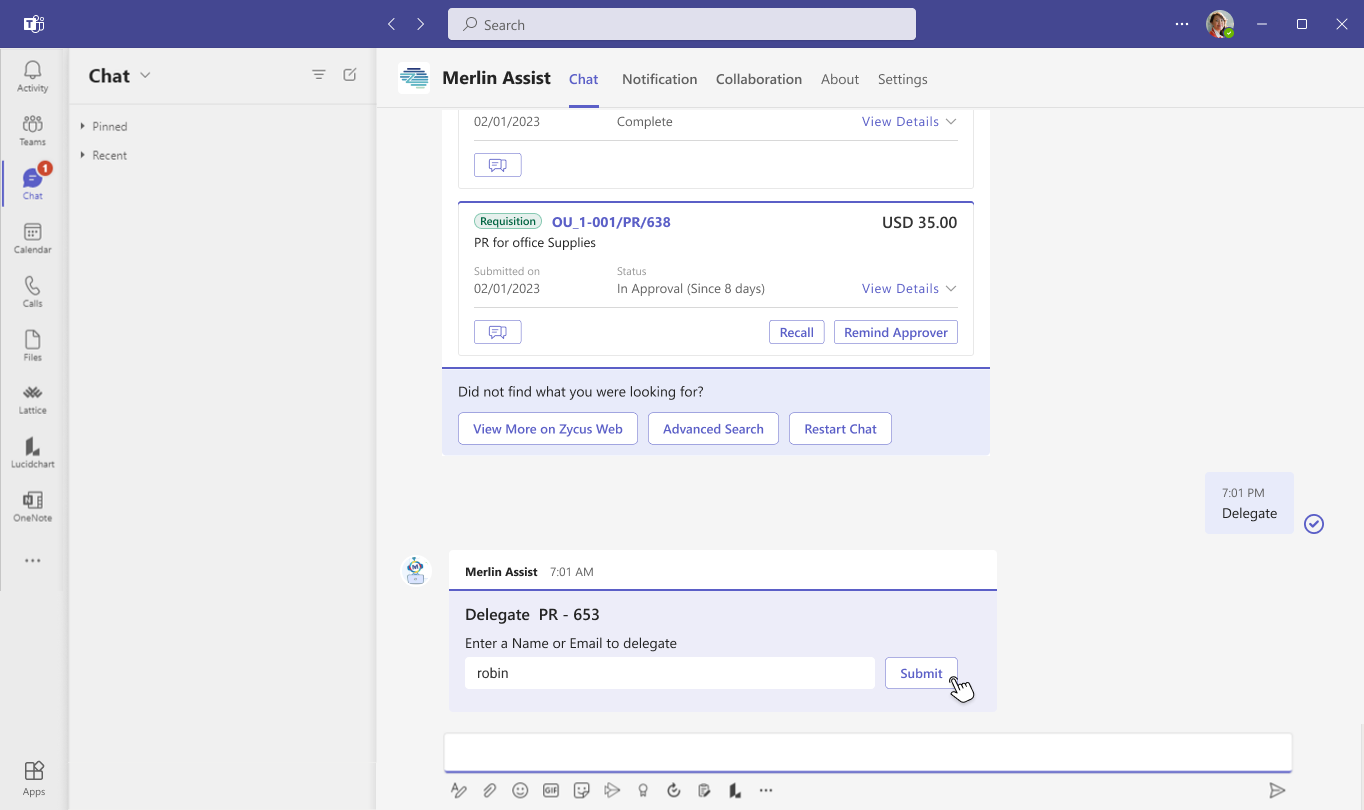Open the emoji picker
The width and height of the screenshot is (1364, 810).
(520, 790)
